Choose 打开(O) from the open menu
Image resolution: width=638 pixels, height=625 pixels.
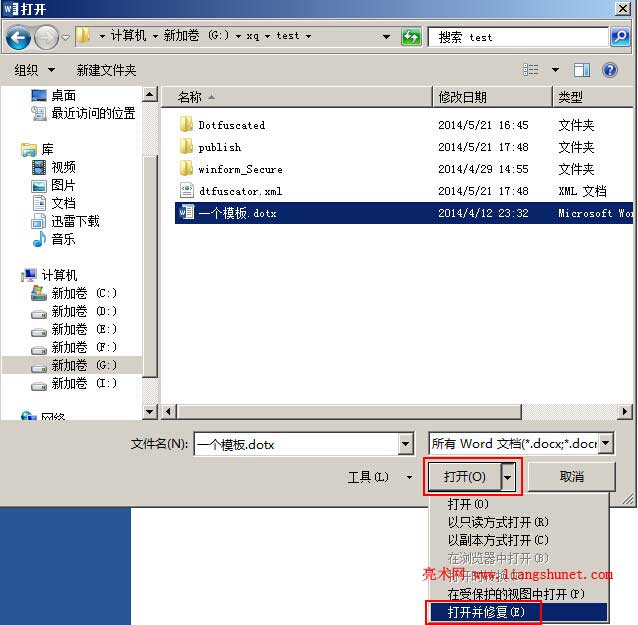(519, 504)
